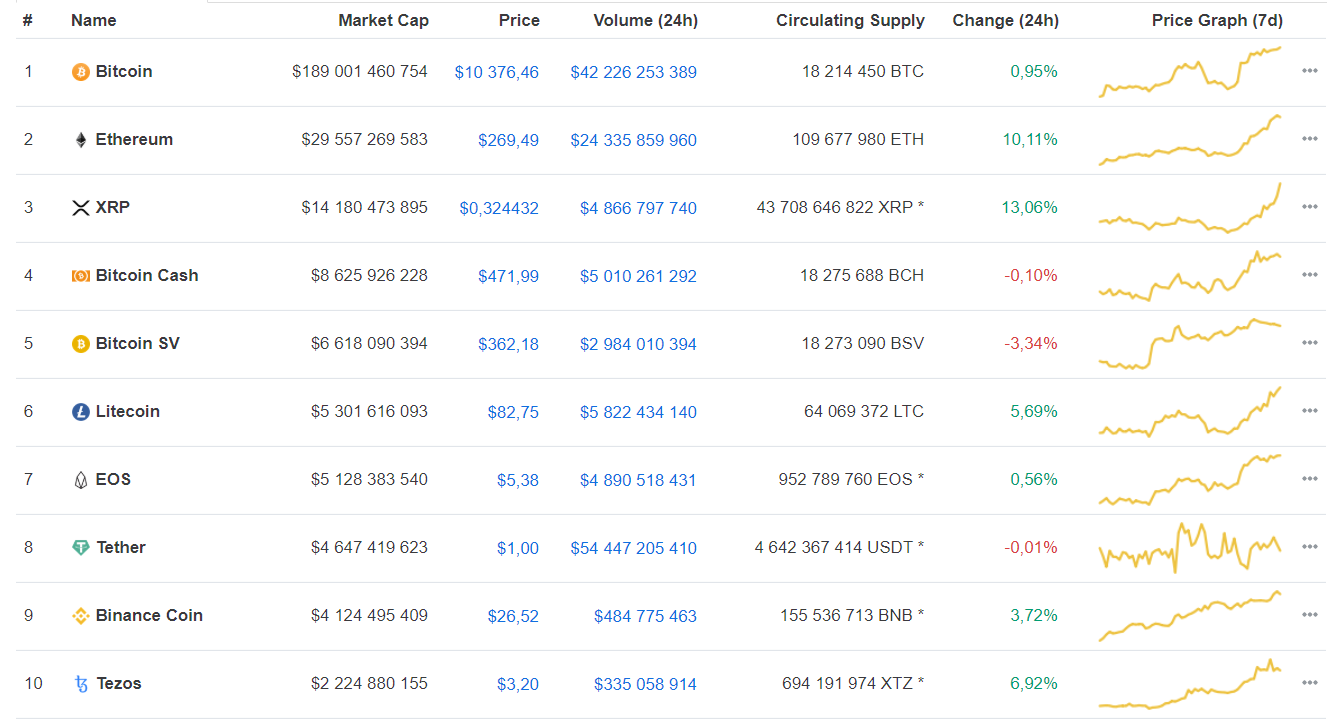Open the three-dot menu for Ethereum row
1343x725 pixels.
tap(1310, 140)
